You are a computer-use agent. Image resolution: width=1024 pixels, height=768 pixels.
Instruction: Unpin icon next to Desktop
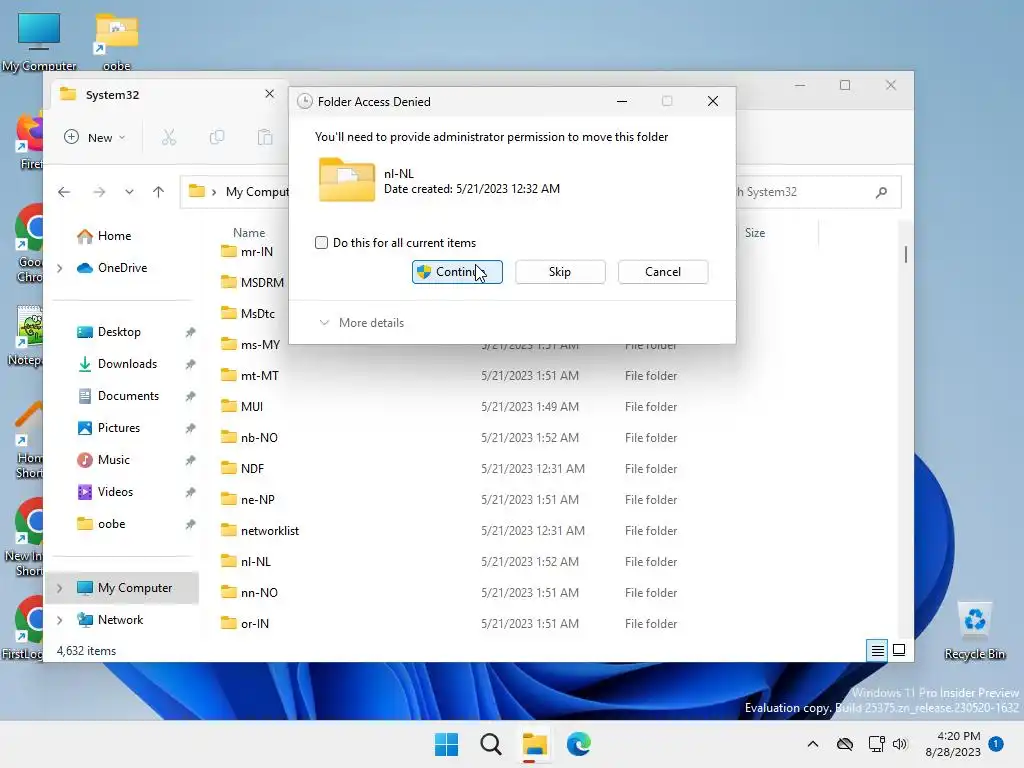(190, 332)
